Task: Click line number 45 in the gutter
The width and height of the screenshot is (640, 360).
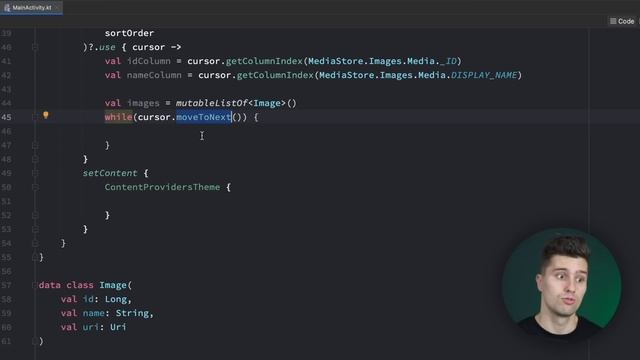Action: (x=6, y=117)
